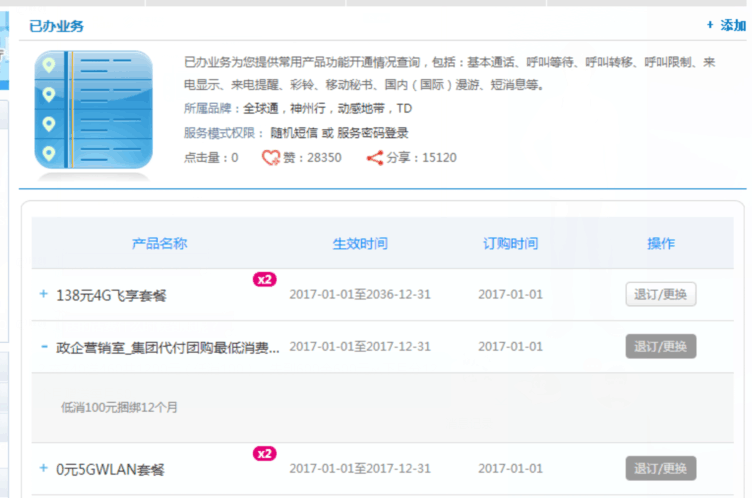The width and height of the screenshot is (752, 498).
Task: Click the 订购时间 column header
Action: tap(510, 243)
